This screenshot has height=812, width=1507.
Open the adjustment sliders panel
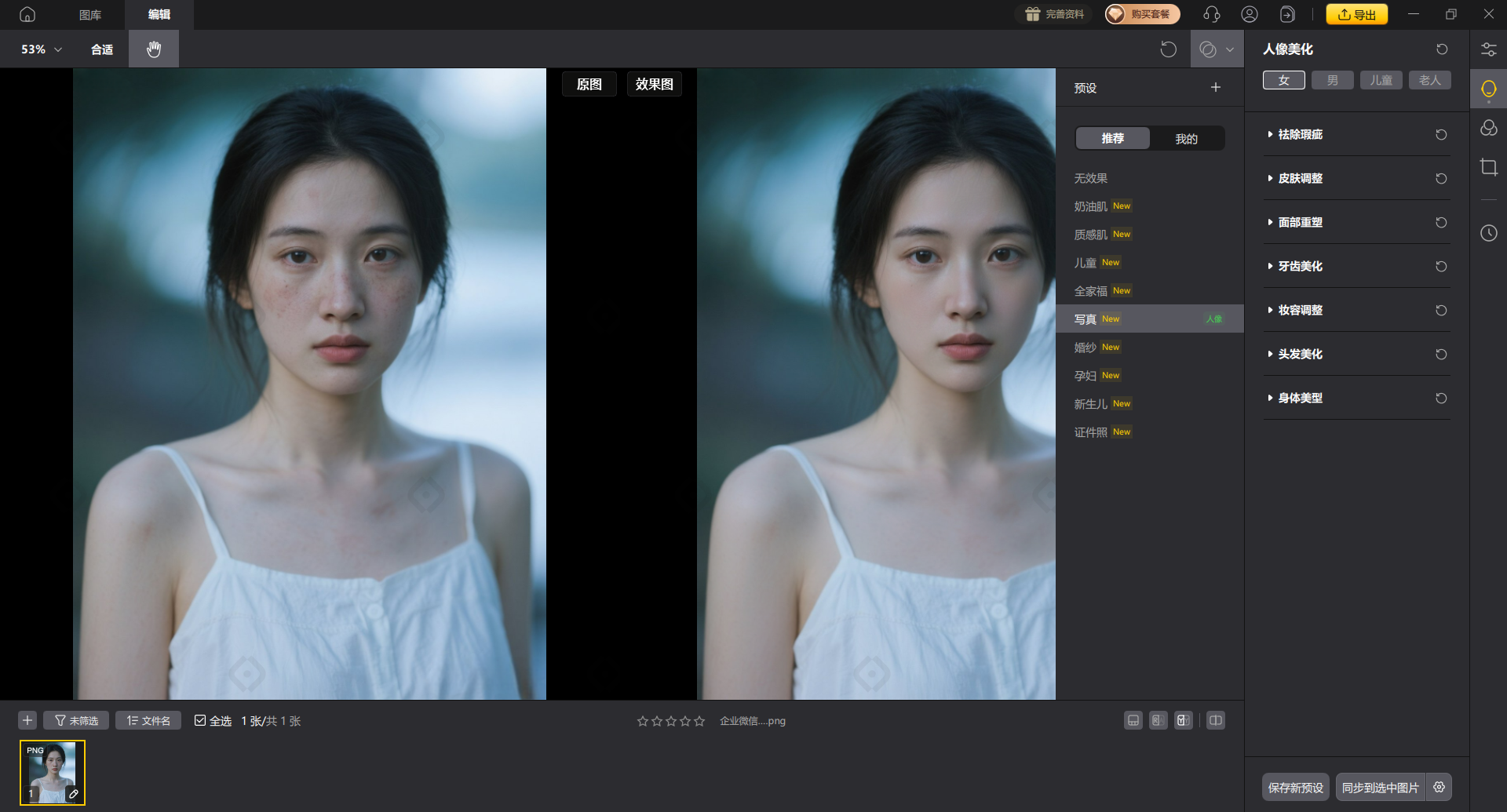[1488, 49]
